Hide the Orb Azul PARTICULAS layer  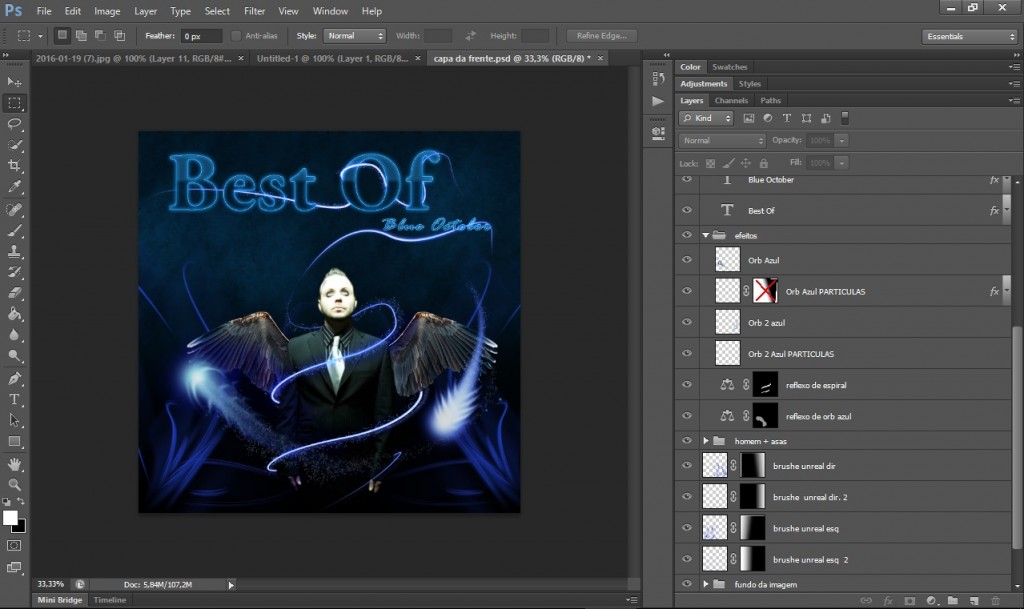pyautogui.click(x=687, y=291)
